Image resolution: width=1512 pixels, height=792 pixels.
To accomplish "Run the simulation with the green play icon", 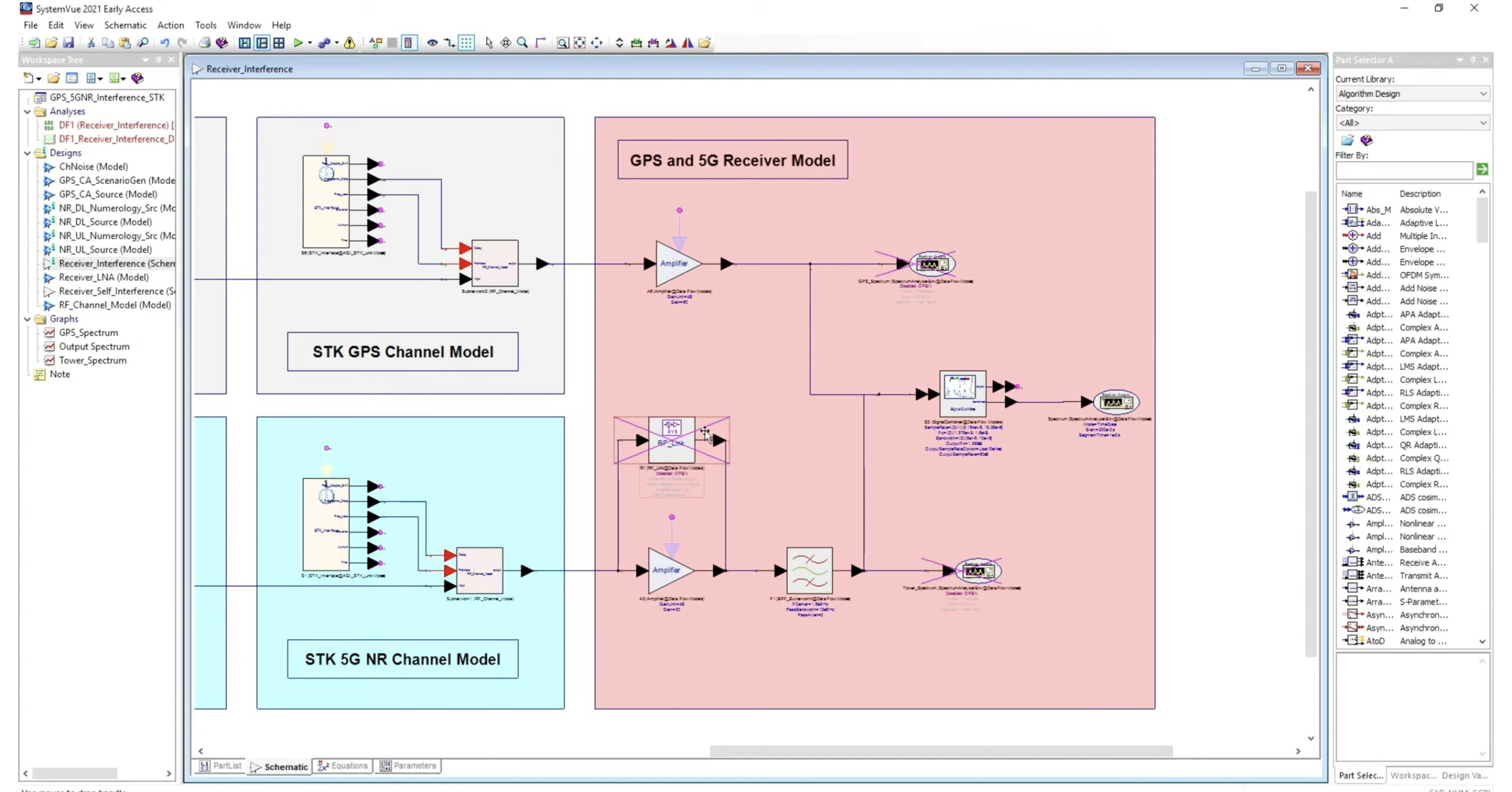I will click(298, 43).
